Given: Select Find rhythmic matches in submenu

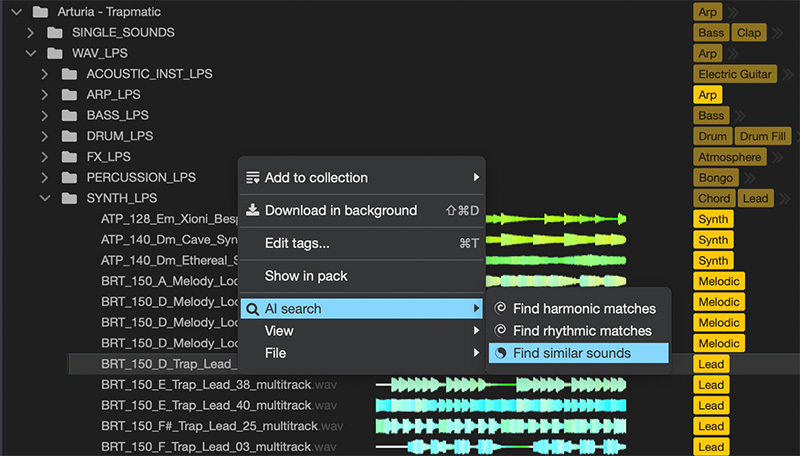Looking at the screenshot, I should point(581,331).
